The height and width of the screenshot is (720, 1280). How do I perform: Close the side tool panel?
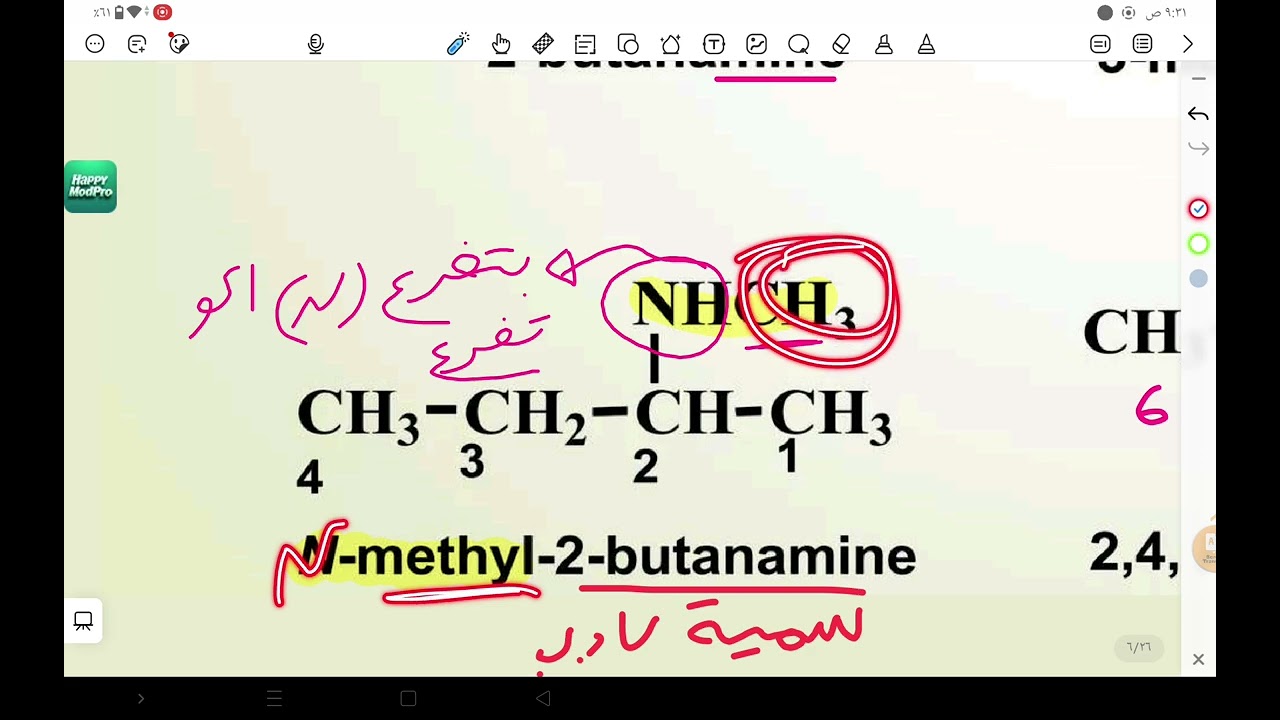pos(1198,659)
